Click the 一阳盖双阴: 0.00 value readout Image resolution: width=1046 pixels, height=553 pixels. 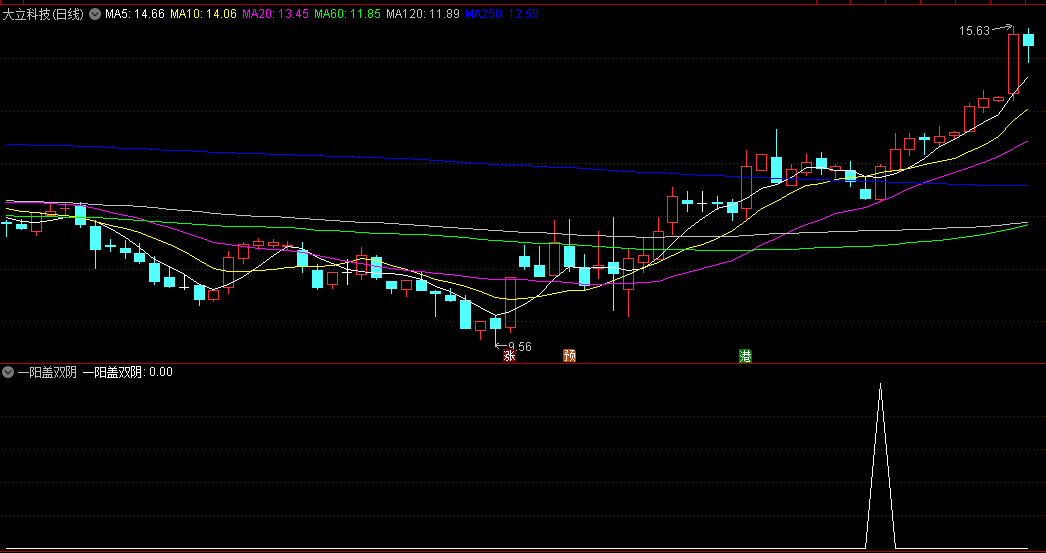click(128, 372)
